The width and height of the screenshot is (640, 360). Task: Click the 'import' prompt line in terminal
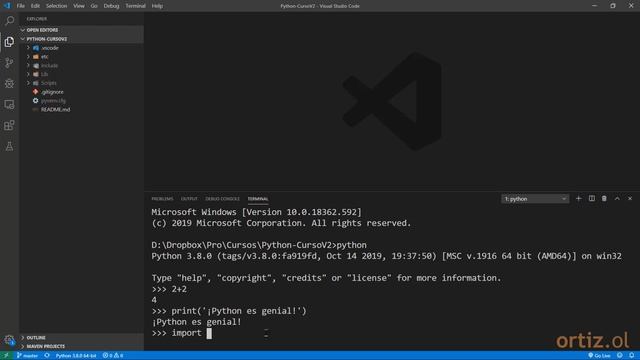pyautogui.click(x=182, y=333)
